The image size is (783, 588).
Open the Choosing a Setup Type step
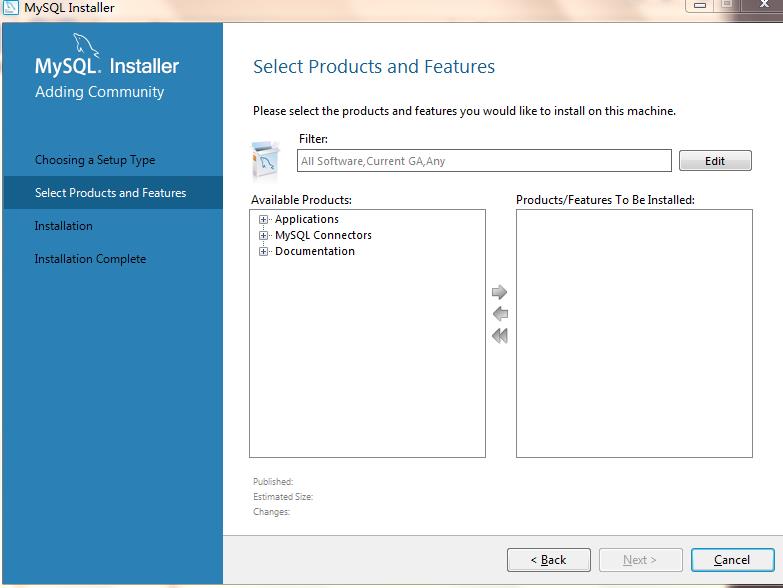point(95,160)
